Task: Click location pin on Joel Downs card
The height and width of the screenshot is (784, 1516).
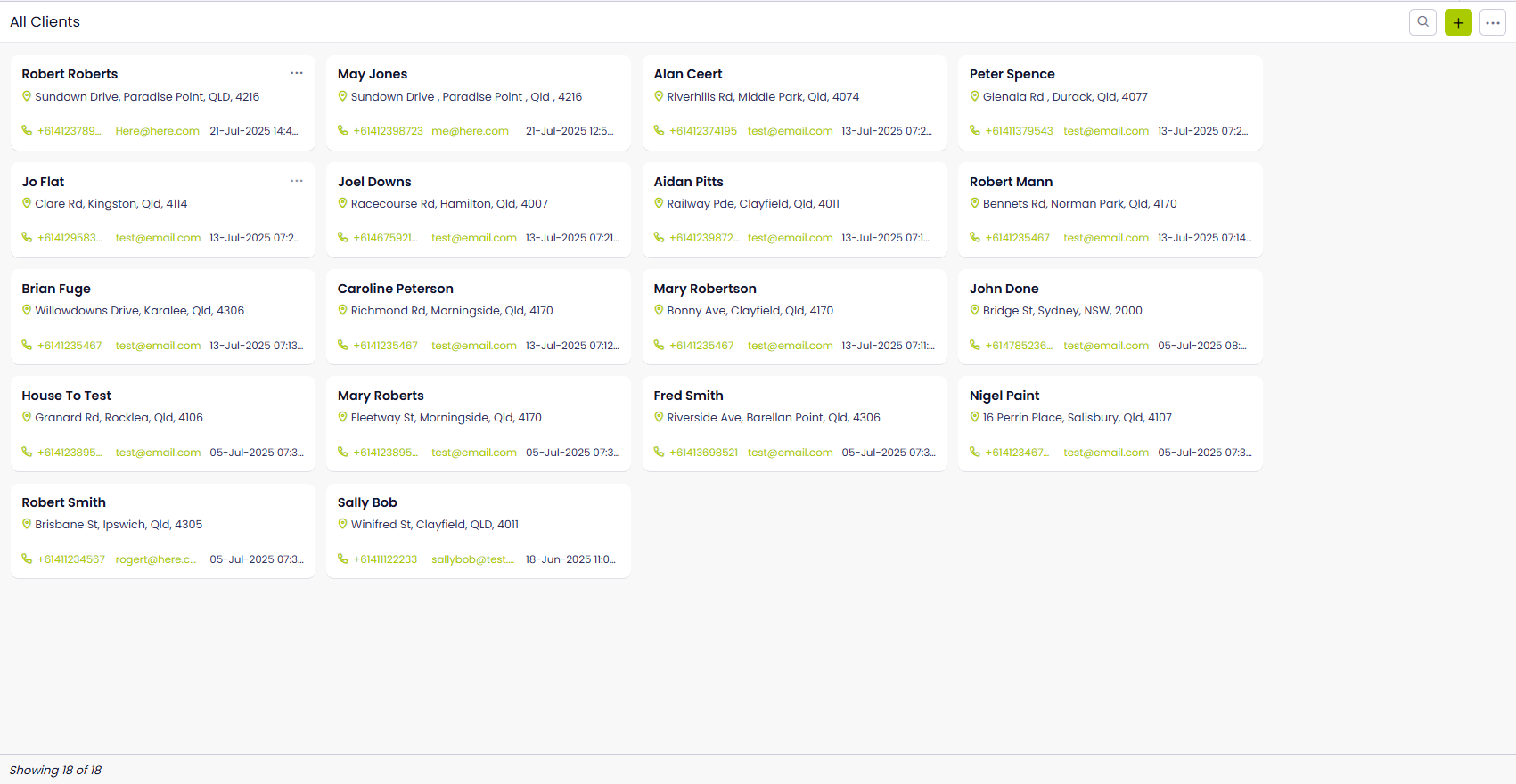Action: [x=342, y=203]
